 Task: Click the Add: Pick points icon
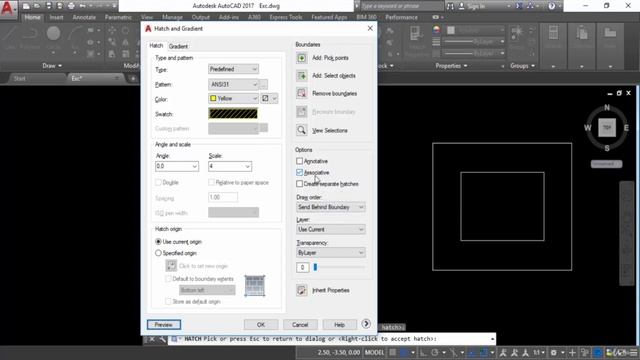[302, 58]
